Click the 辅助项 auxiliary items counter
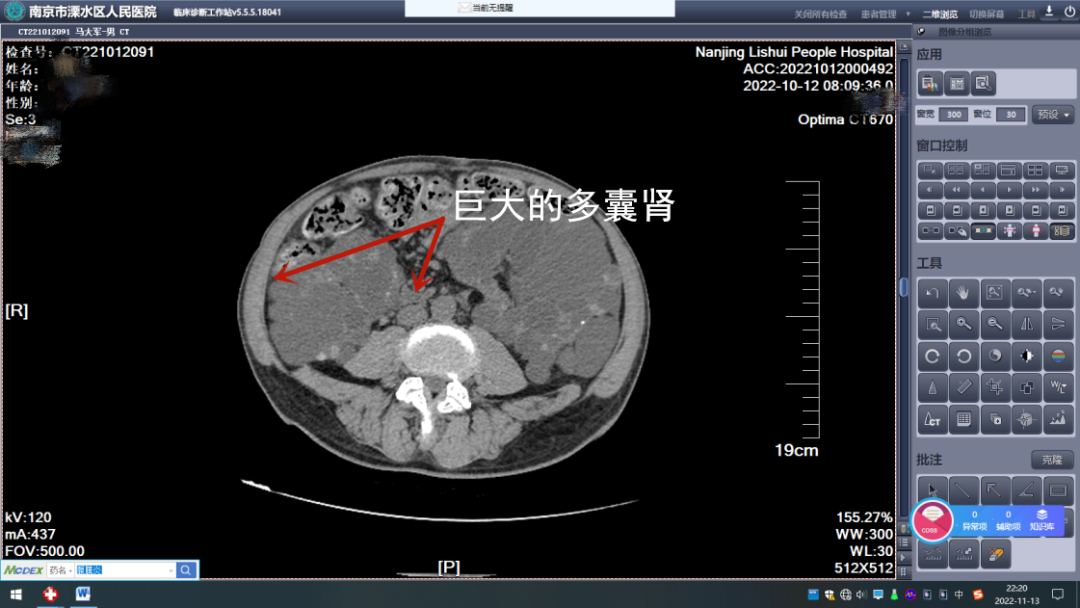 (x=1008, y=521)
